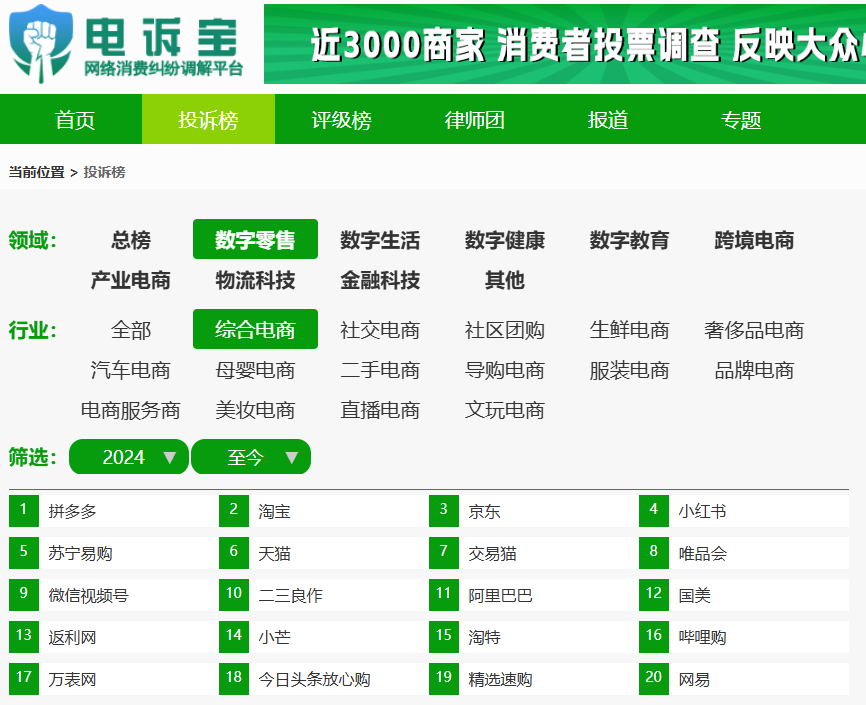Click the green survey banner
866x705 pixels.
[x=564, y=44]
